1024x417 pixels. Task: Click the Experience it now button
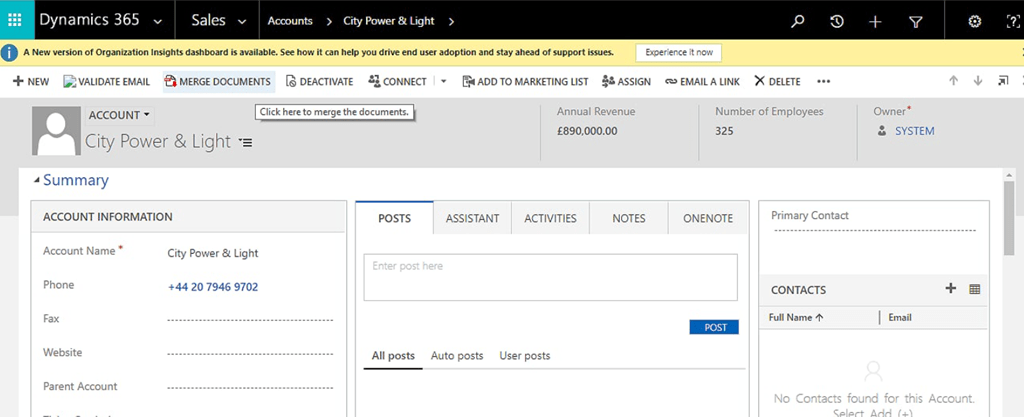tap(679, 52)
